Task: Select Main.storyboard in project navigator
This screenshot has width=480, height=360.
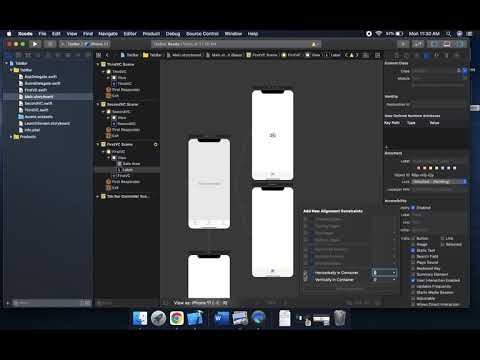Action: pos(48,97)
